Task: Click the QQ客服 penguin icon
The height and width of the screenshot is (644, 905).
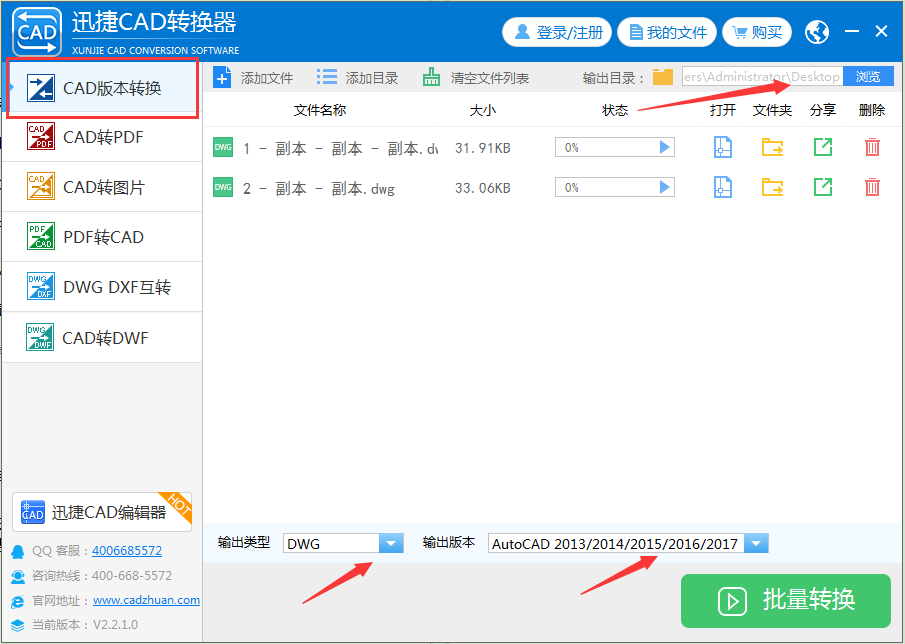Action: pos(18,551)
